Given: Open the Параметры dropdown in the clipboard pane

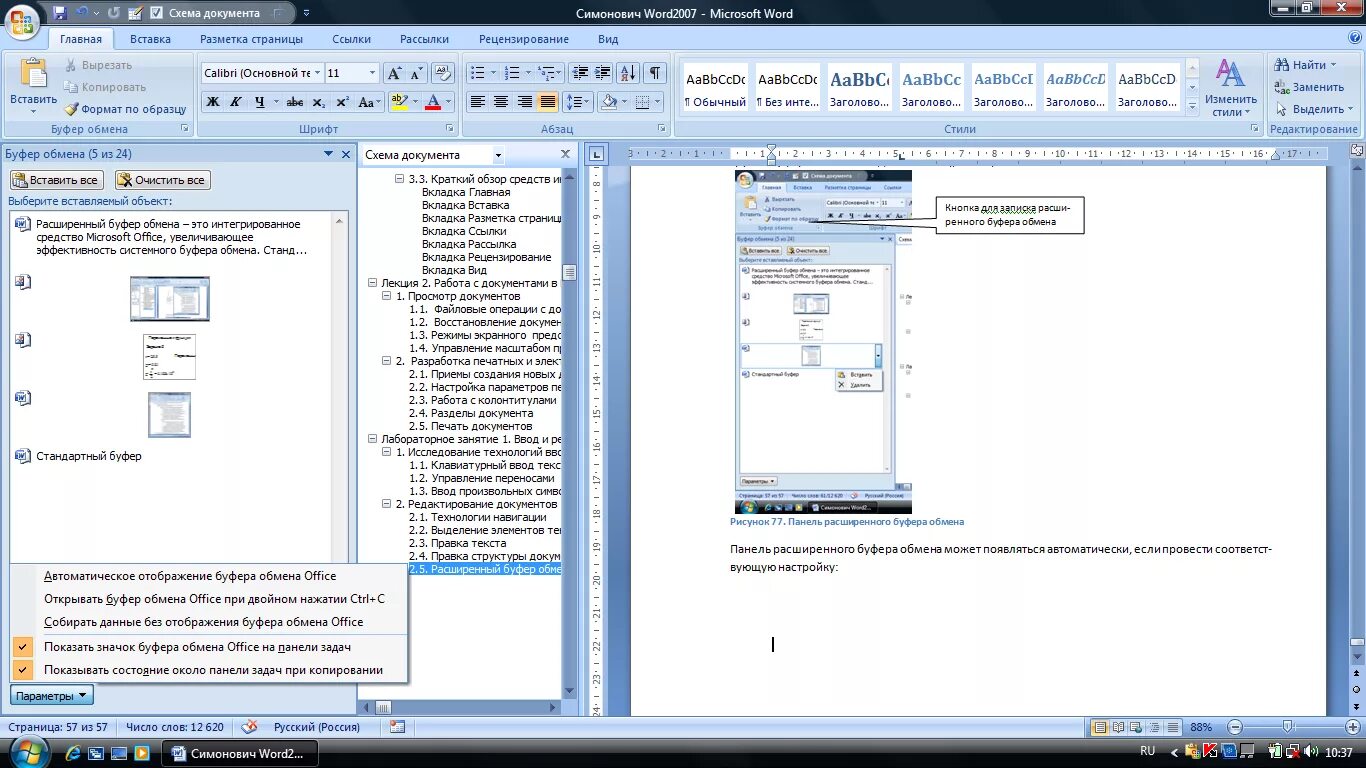Looking at the screenshot, I should [51, 696].
